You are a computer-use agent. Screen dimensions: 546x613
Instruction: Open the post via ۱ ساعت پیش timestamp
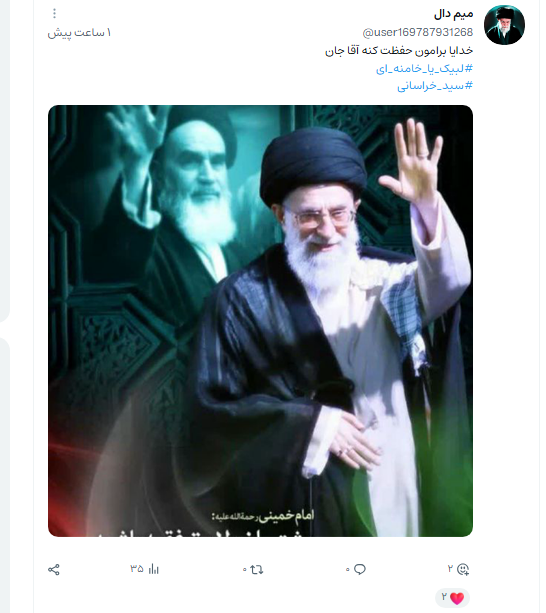point(79,33)
